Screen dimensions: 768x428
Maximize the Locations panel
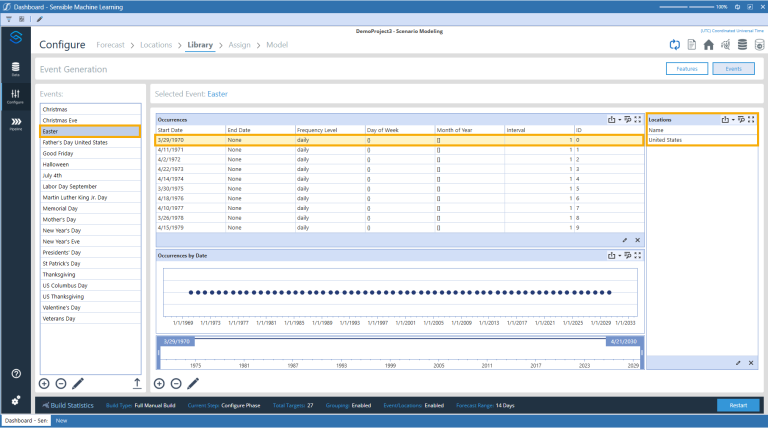coord(751,119)
